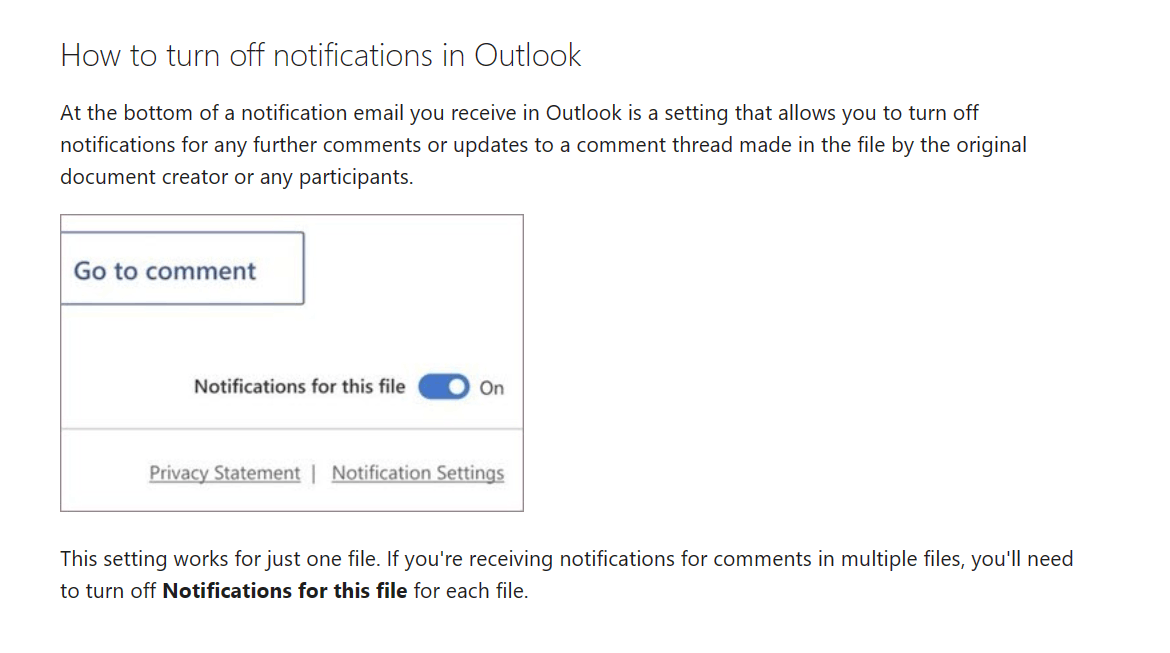The image size is (1170, 653).
Task: Click the notification email screenshot image
Action: click(x=291, y=362)
